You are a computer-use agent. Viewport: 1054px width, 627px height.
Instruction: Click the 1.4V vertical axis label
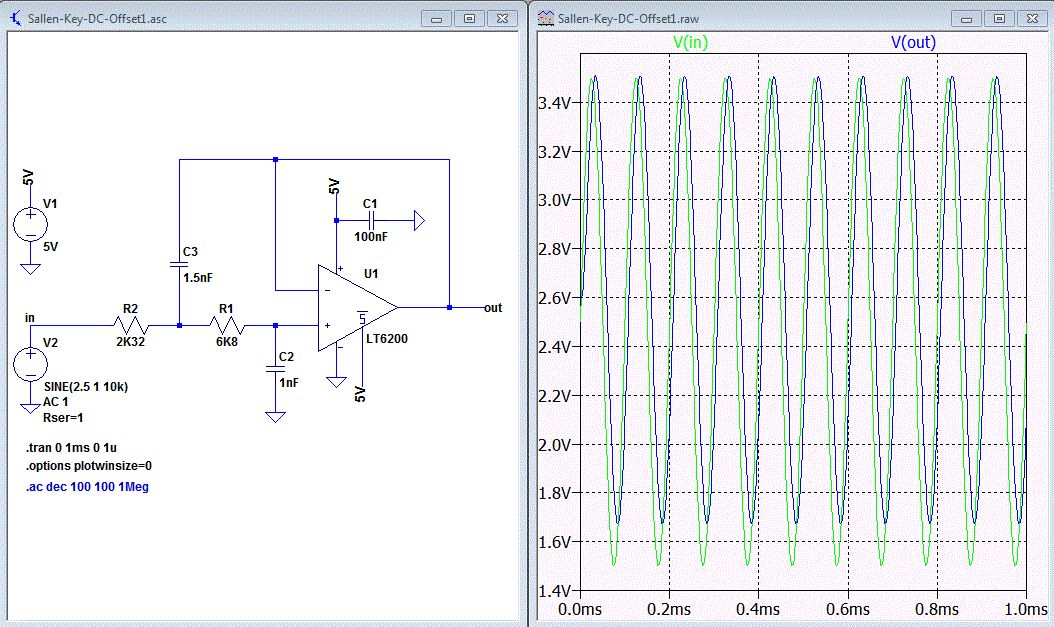[555, 591]
